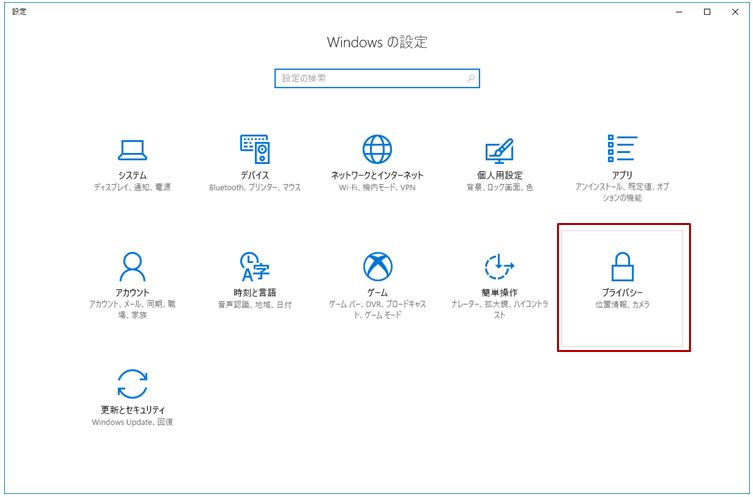Open the Ease of Access icon
Viewport: 753px width, 497px height.
click(x=499, y=267)
